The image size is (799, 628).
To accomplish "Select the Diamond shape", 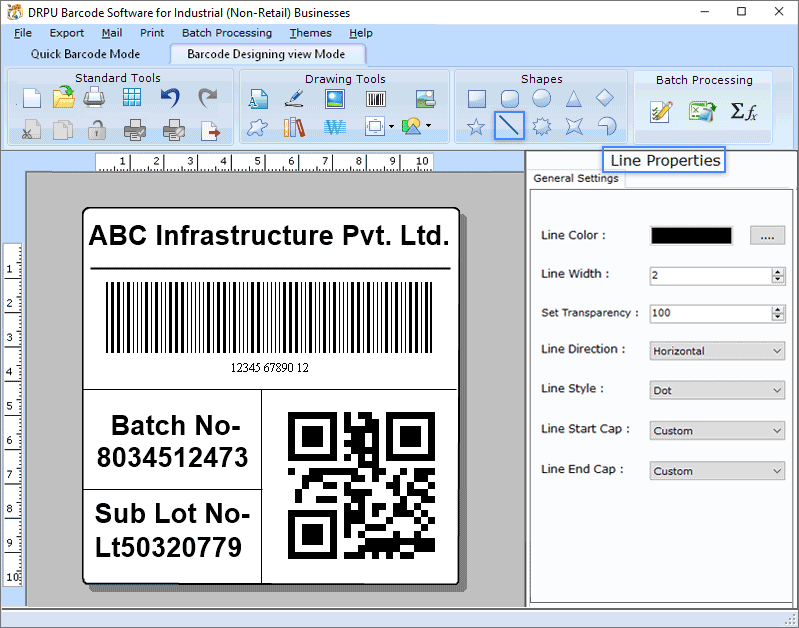I will click(605, 97).
